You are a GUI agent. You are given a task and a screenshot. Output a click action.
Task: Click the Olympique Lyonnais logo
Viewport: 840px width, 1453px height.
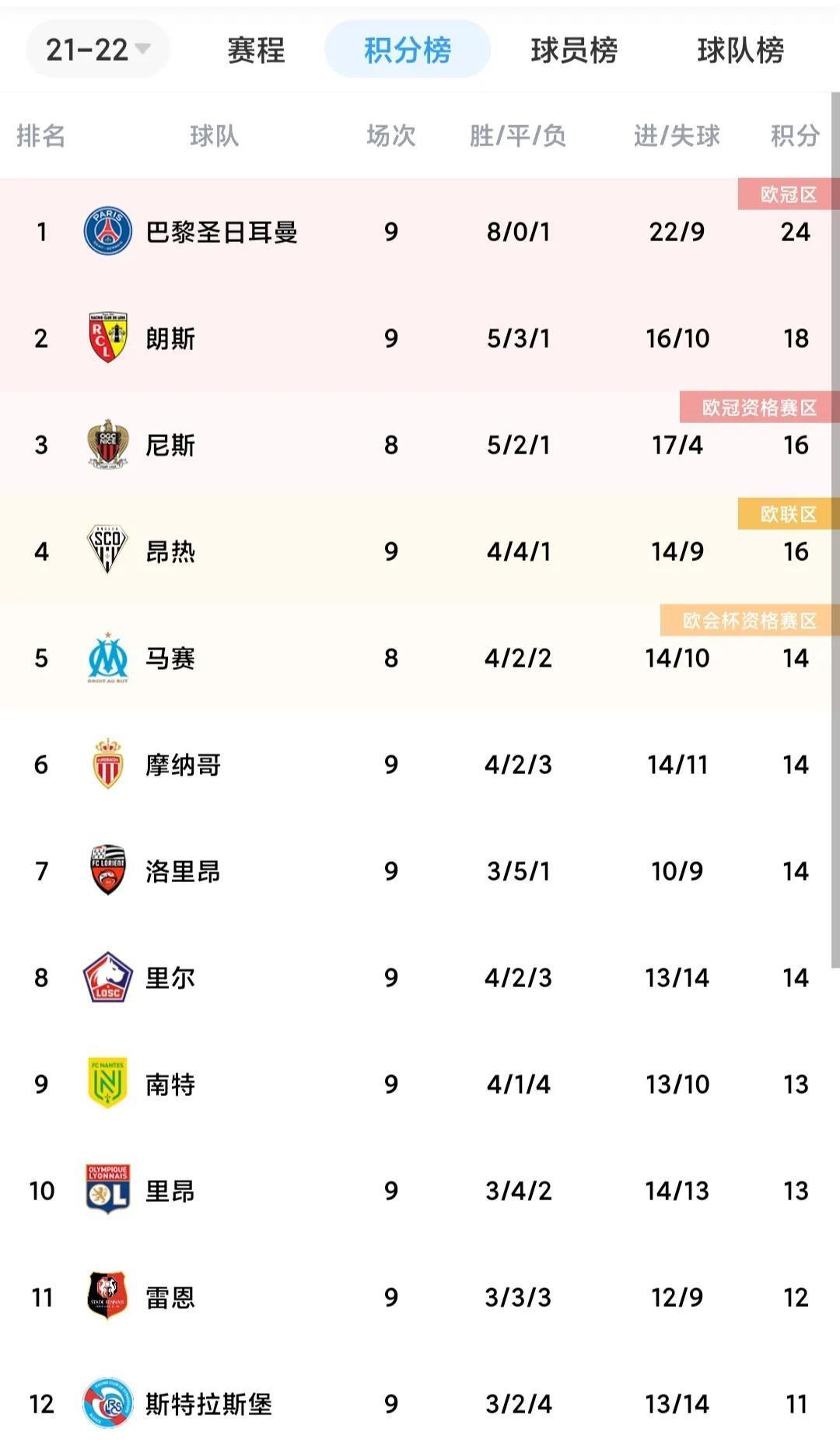coord(107,1190)
